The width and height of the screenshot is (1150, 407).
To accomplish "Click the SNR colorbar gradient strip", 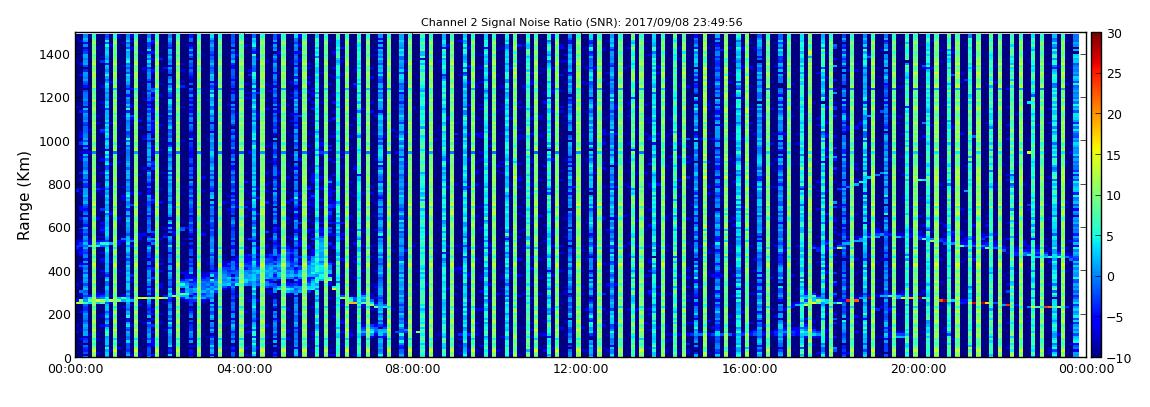I will pos(1096,195).
